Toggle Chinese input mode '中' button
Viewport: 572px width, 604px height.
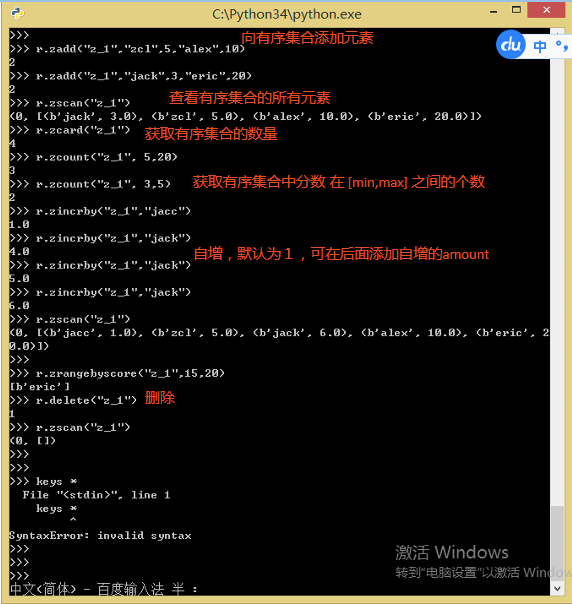[x=540, y=46]
